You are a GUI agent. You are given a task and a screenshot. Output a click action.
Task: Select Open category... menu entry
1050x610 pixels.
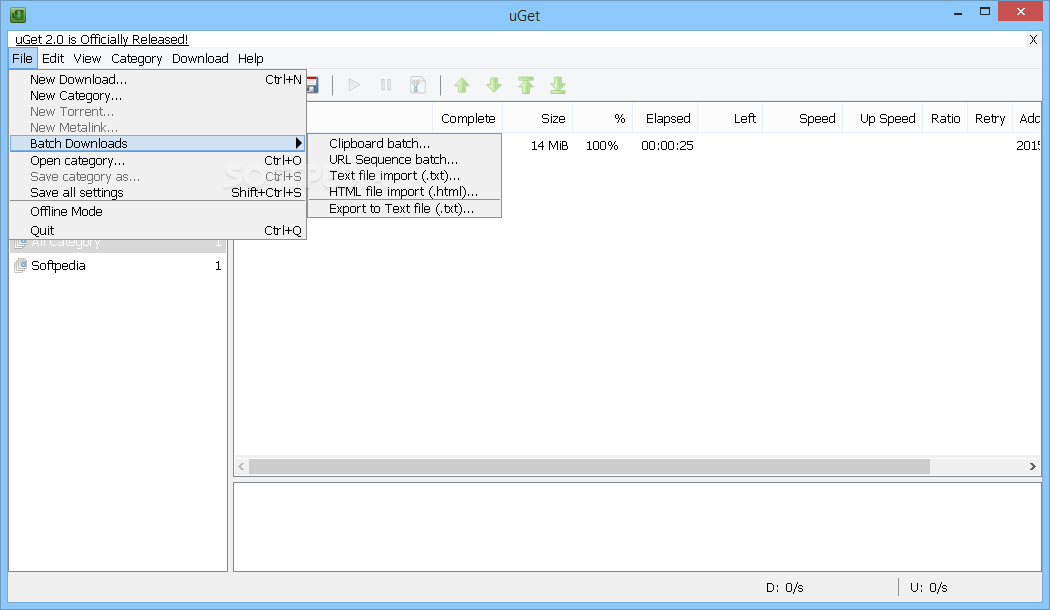coord(158,161)
